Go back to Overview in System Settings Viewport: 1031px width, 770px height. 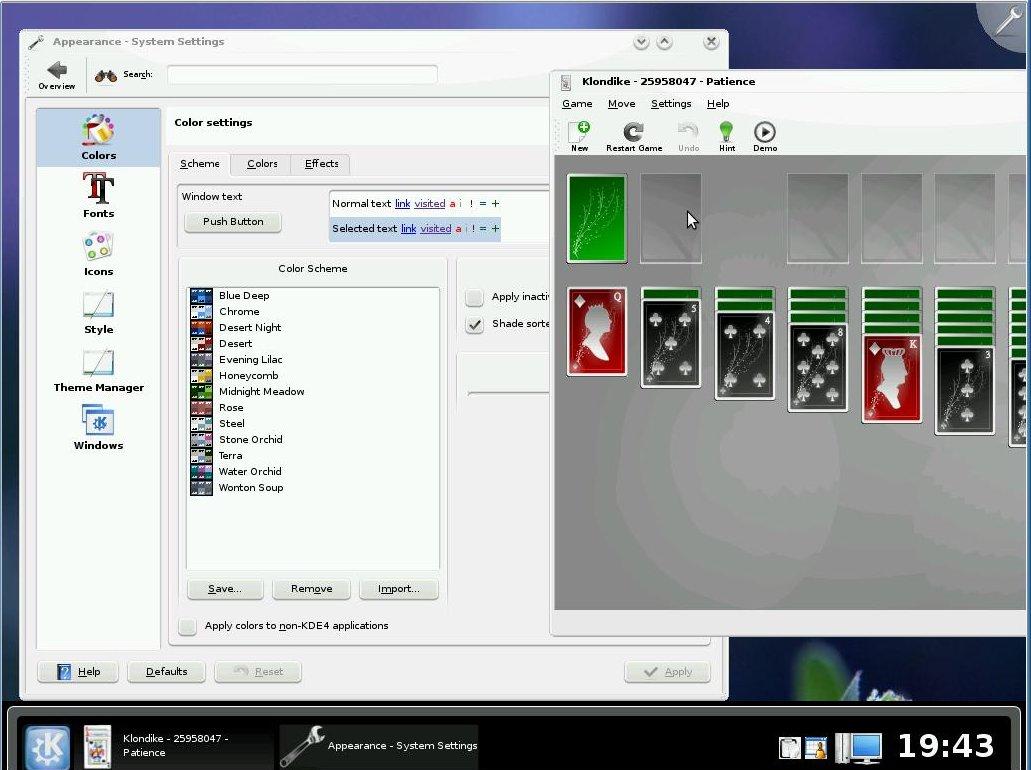coord(57,75)
